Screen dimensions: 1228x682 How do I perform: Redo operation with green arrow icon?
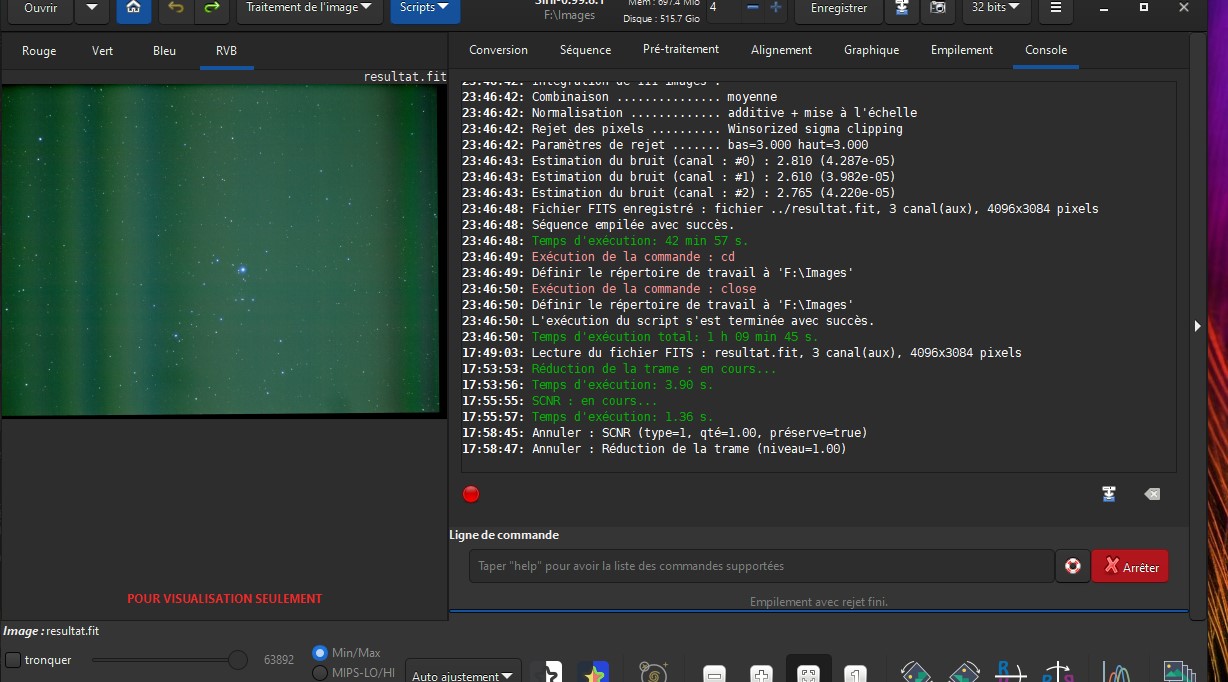211,8
